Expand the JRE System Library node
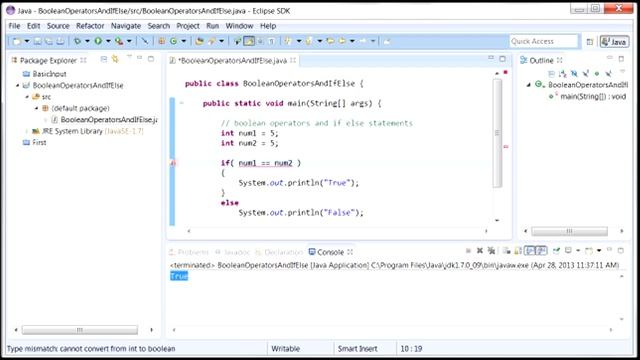The height and width of the screenshot is (360, 640). click(x=27, y=131)
